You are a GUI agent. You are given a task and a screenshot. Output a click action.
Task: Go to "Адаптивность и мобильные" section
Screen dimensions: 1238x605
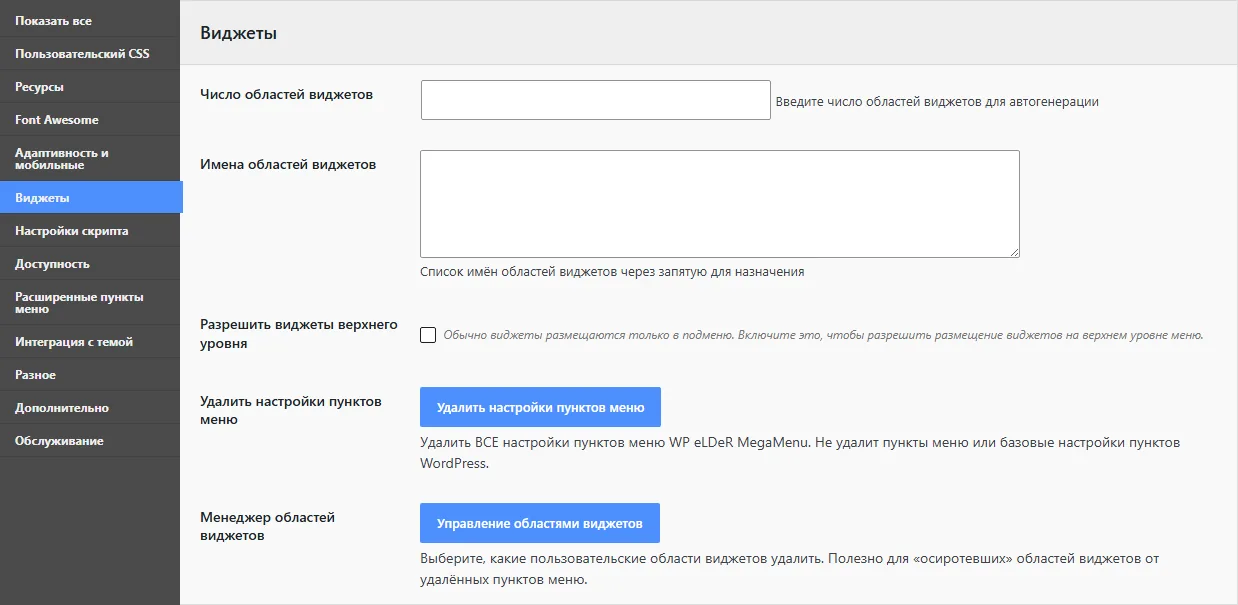[90, 159]
